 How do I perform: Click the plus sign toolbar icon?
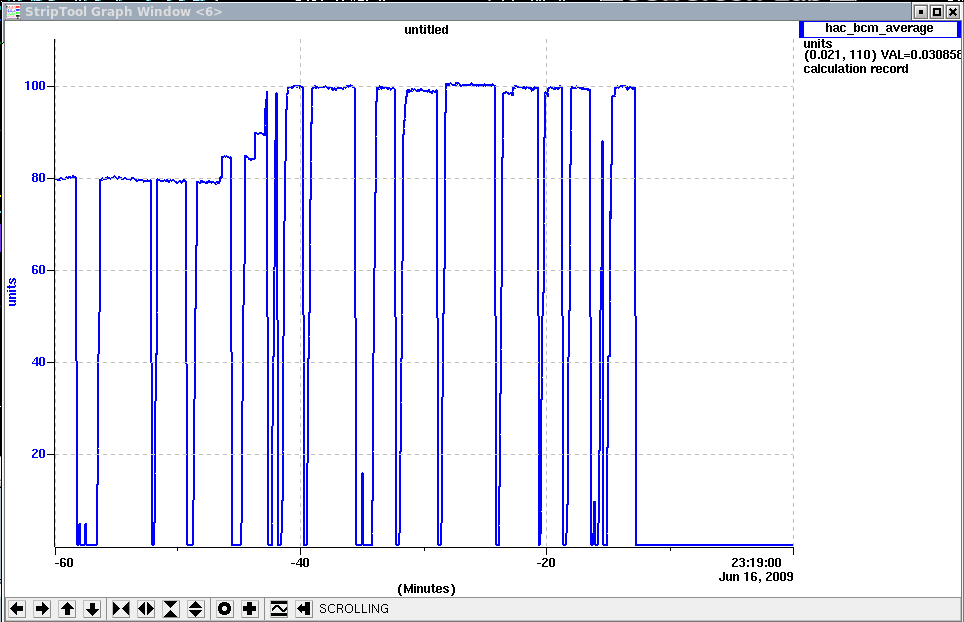(250, 608)
